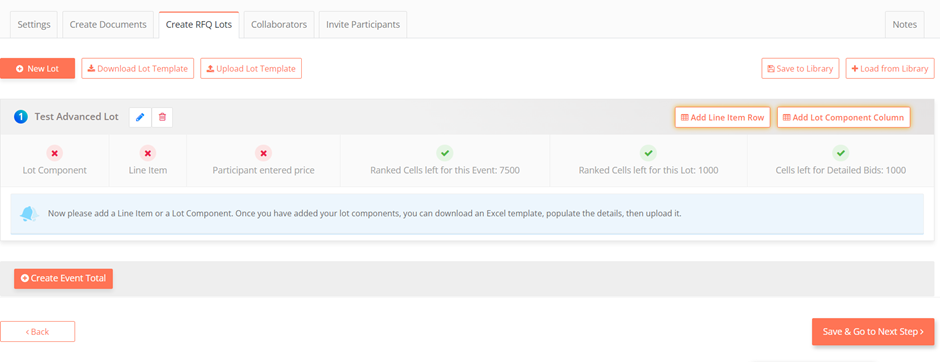The image size is (940, 362).
Task: Edit Test Advanced Lot with pencil icon
Action: tap(140, 117)
